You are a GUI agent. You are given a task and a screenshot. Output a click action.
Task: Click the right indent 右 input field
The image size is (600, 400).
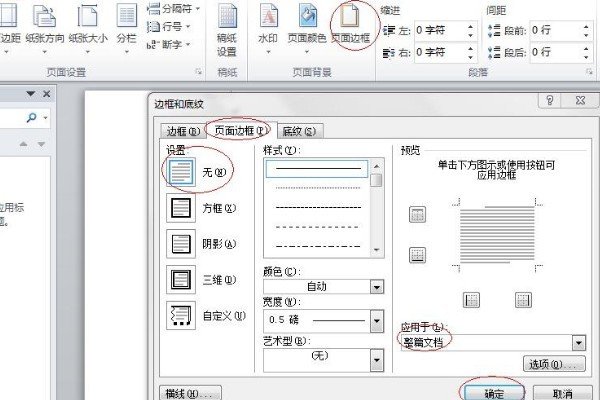coord(440,52)
